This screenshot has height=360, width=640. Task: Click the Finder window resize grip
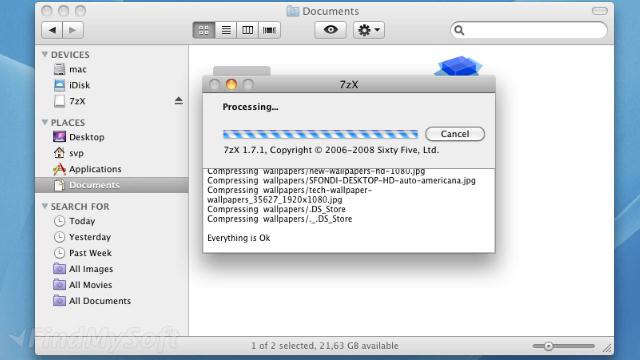point(607,348)
